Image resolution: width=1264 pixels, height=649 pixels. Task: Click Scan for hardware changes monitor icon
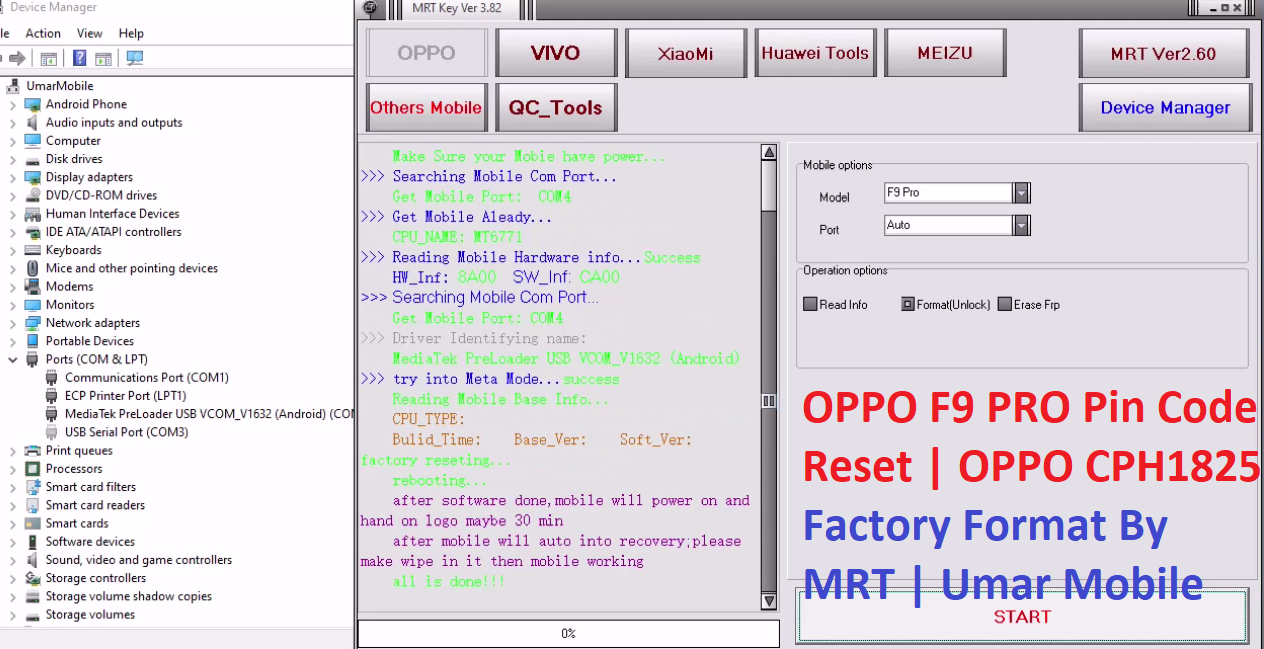click(135, 59)
